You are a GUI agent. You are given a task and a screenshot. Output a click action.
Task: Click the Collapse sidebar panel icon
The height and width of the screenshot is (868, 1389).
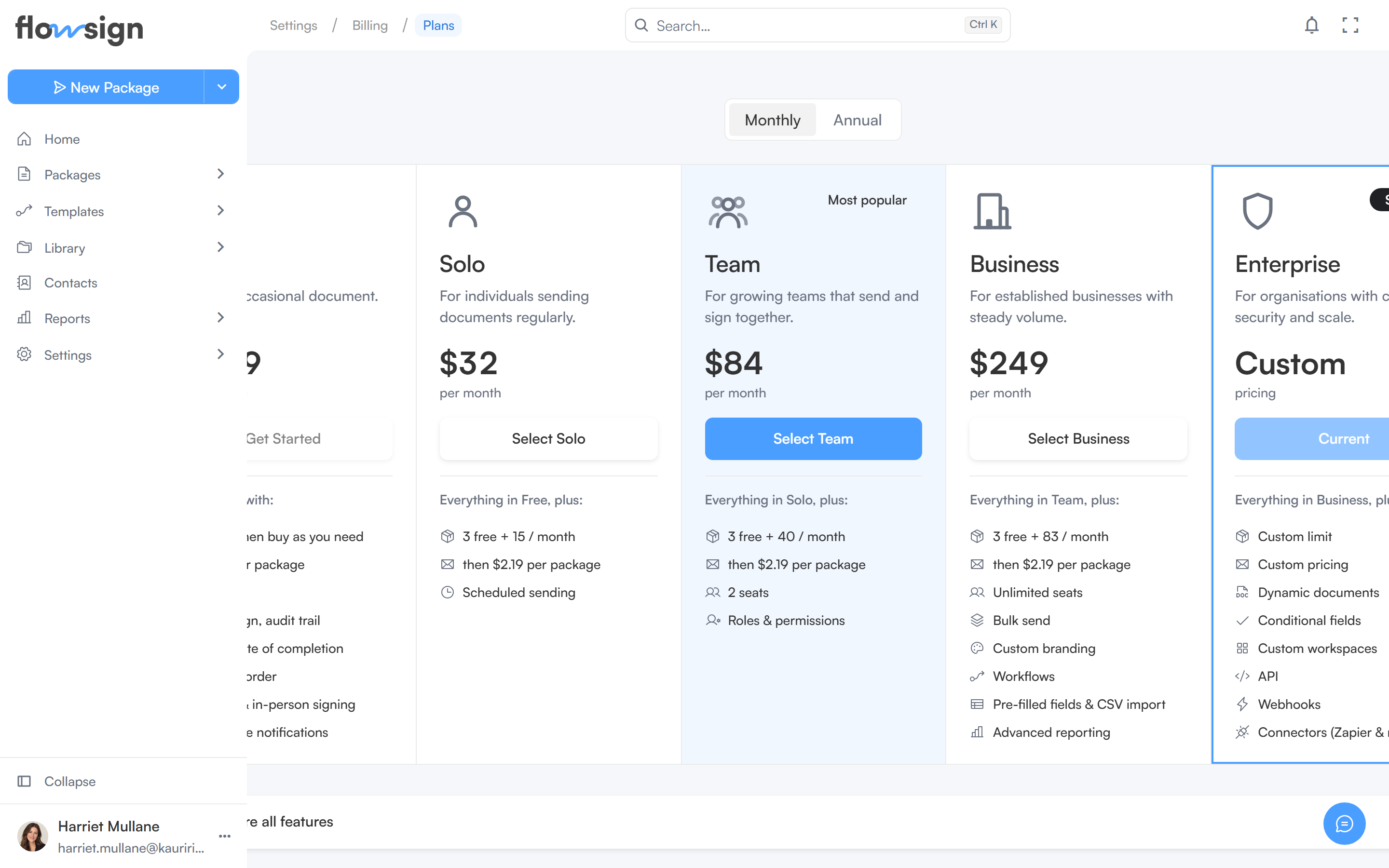coord(24,781)
